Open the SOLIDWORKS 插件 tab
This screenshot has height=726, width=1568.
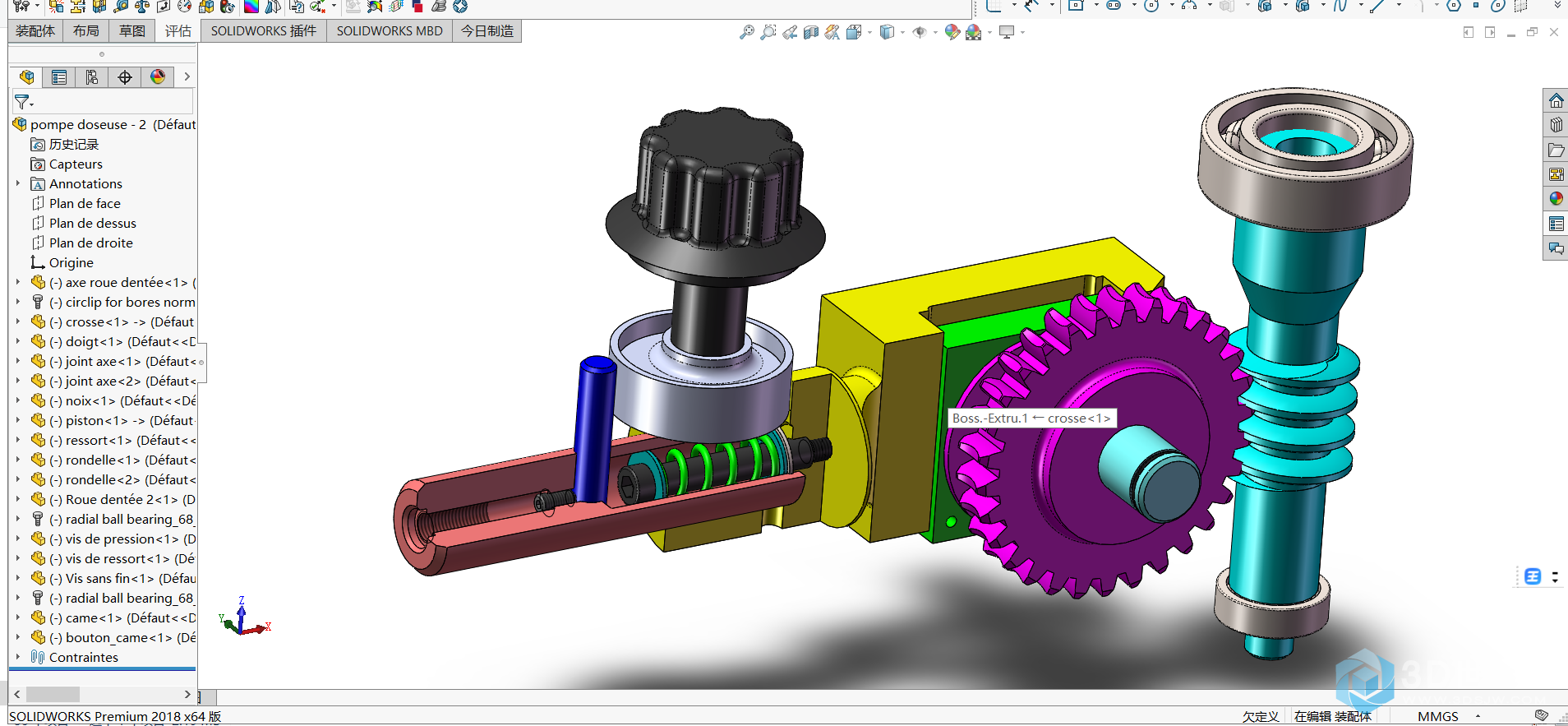click(x=264, y=31)
